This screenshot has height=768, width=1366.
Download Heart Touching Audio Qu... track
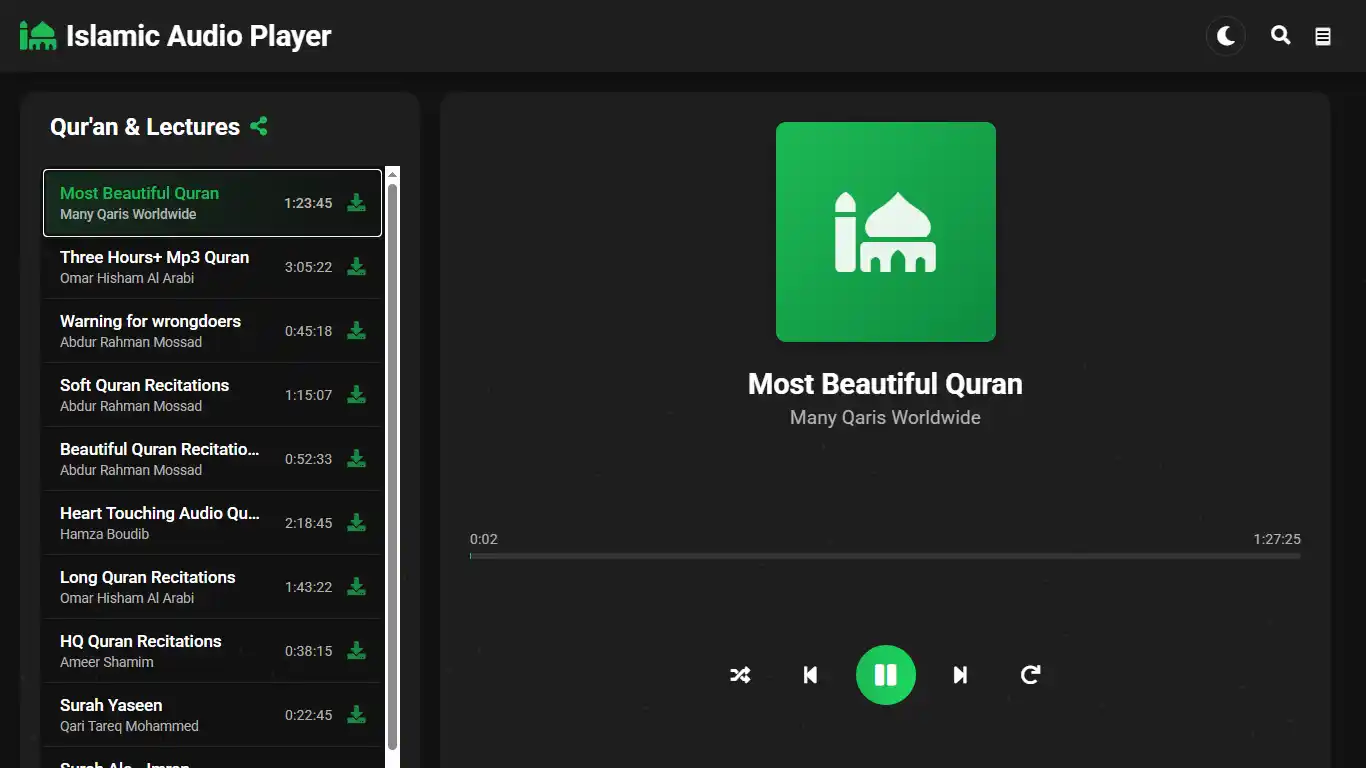(x=356, y=523)
